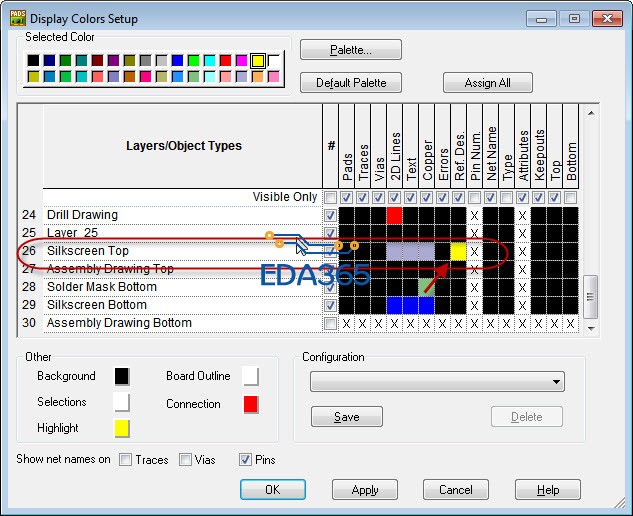The height and width of the screenshot is (516, 633).
Task: Enable net names on Vias
Action: click(185, 459)
